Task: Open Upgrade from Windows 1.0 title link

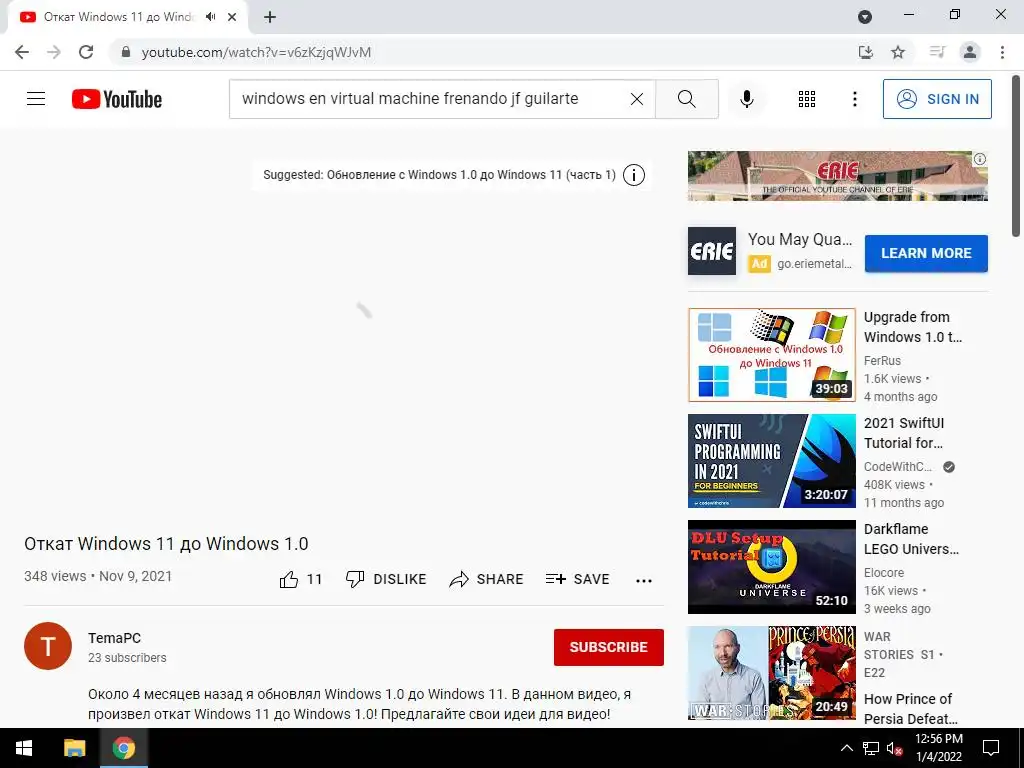Action: [912, 327]
